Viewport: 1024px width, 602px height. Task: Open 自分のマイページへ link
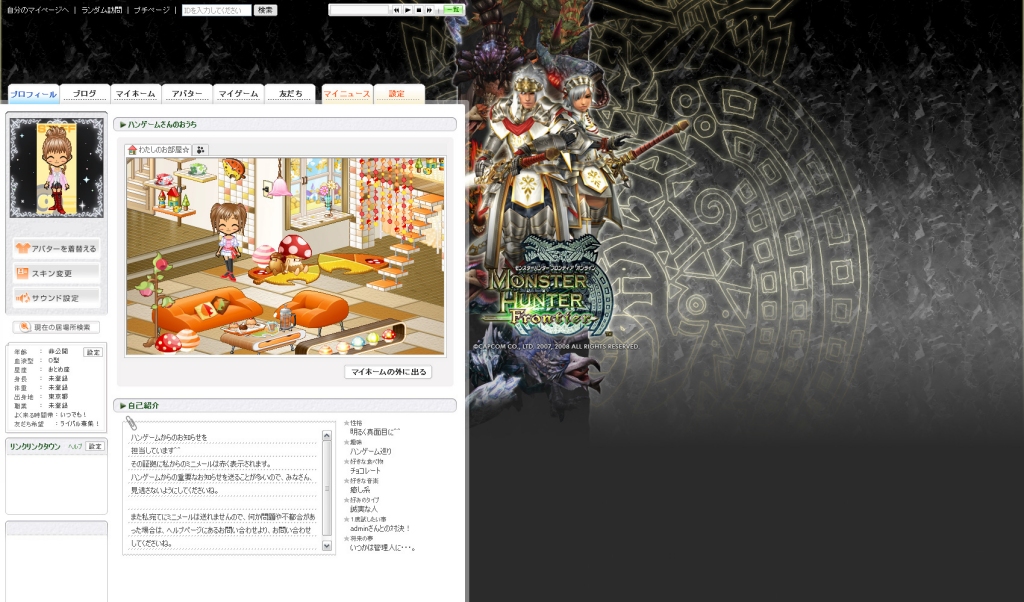pyautogui.click(x=38, y=10)
